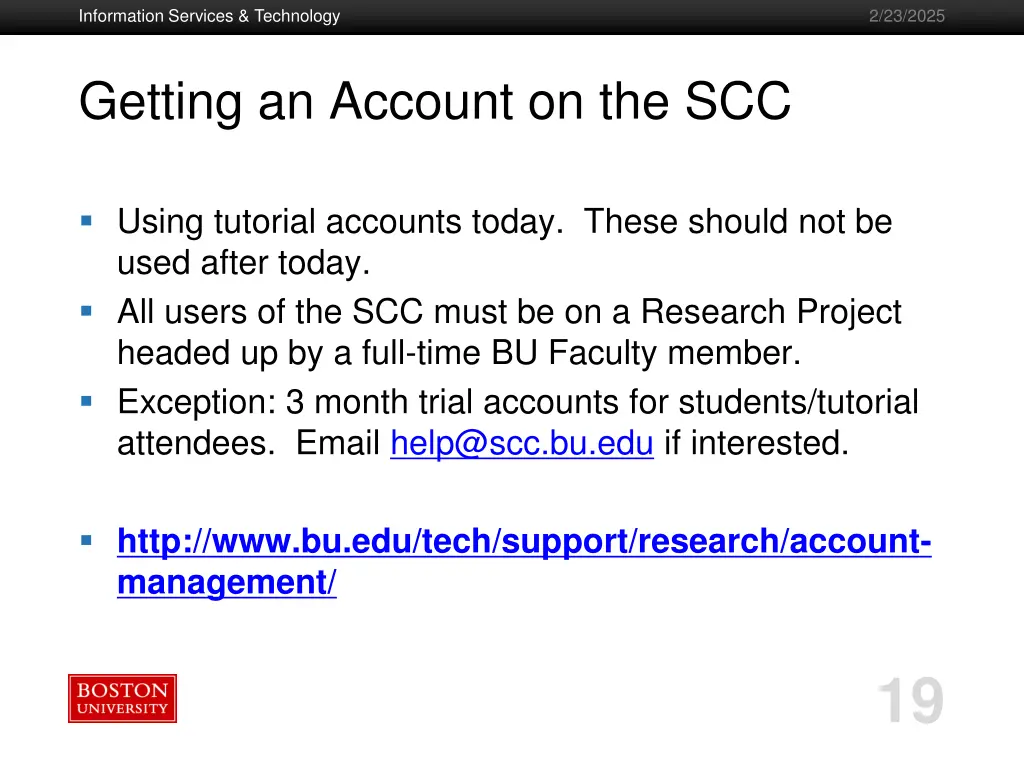Click the date 2/23/2025 in the header
The width and height of the screenshot is (1024, 768).
point(906,16)
